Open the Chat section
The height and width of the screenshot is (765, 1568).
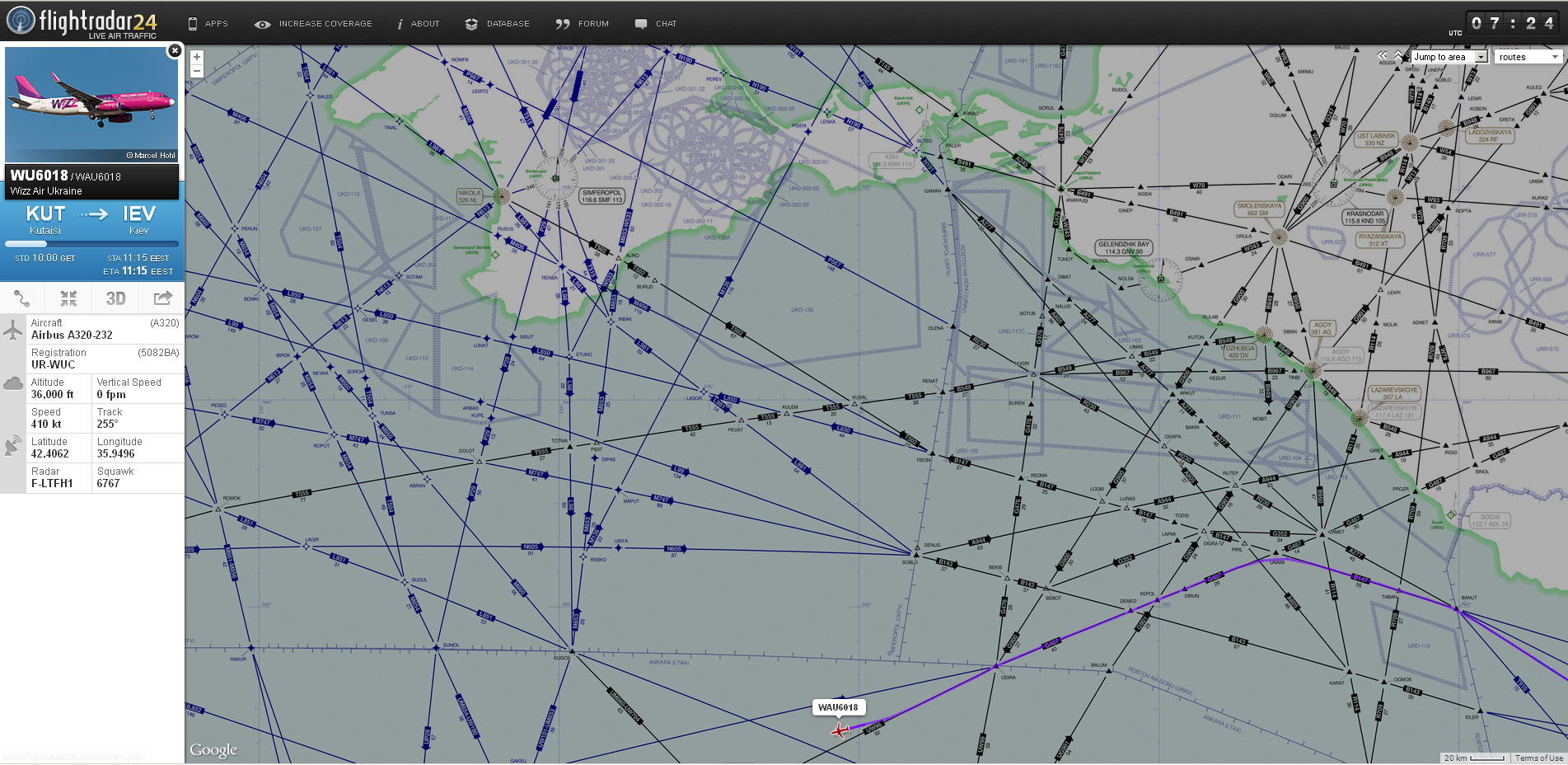(x=656, y=24)
